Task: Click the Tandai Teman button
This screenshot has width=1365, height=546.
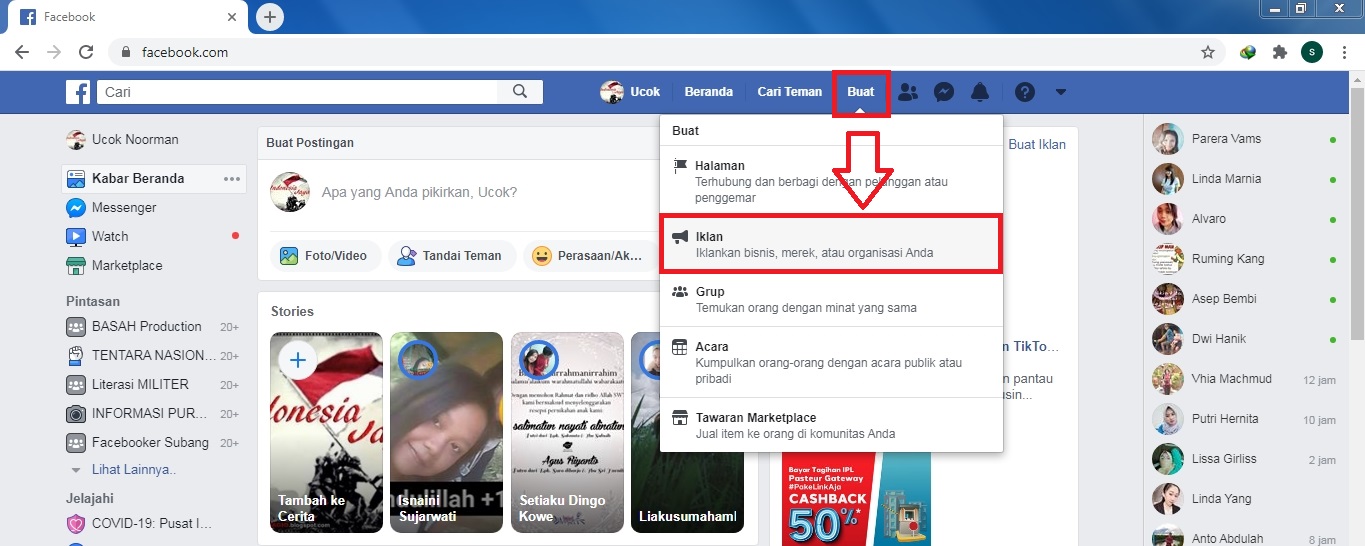Action: [452, 256]
